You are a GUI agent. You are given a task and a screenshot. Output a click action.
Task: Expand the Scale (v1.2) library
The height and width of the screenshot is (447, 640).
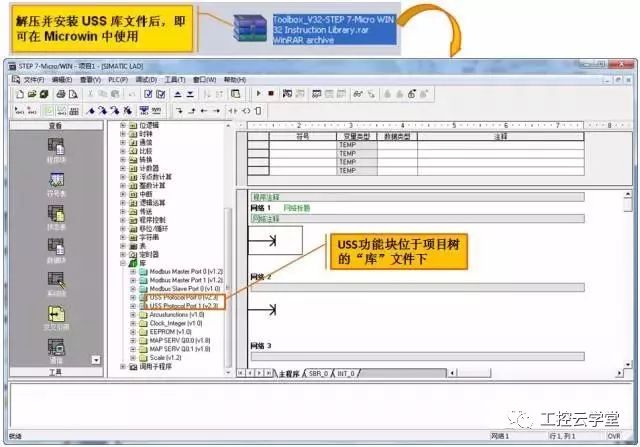click(133, 358)
